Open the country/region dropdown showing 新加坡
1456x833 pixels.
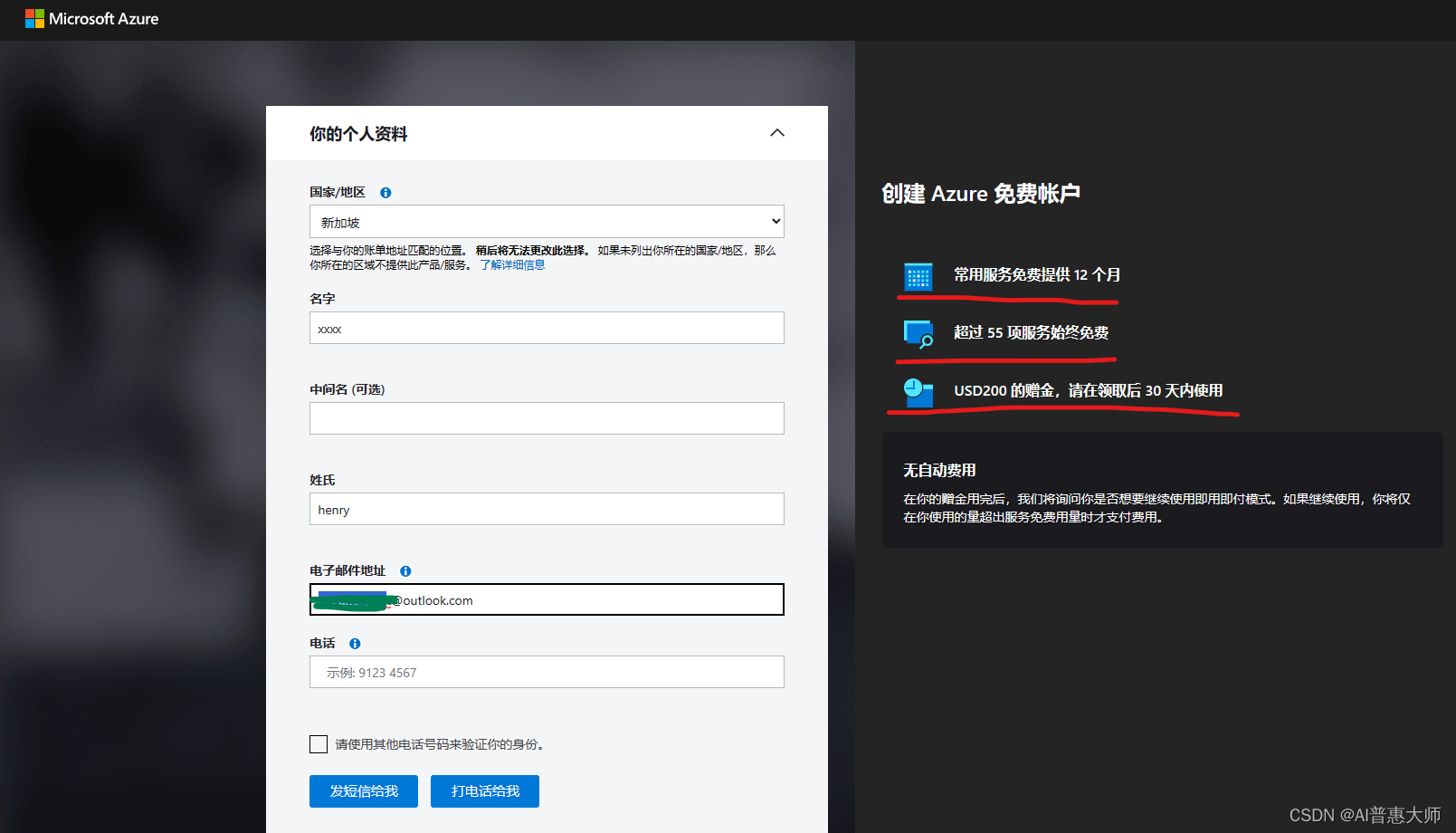pyautogui.click(x=547, y=222)
